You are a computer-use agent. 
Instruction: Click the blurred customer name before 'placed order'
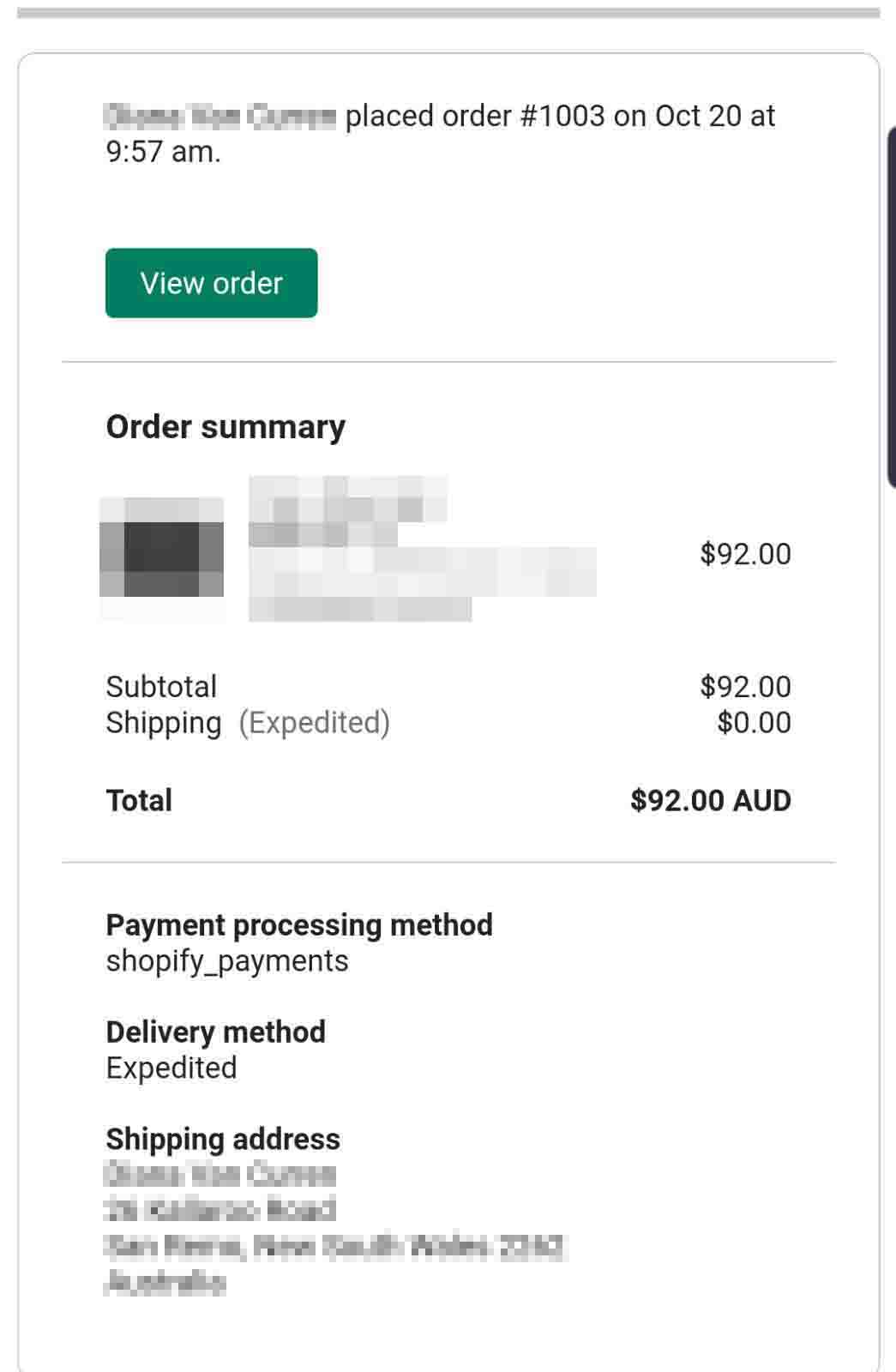pos(219,116)
